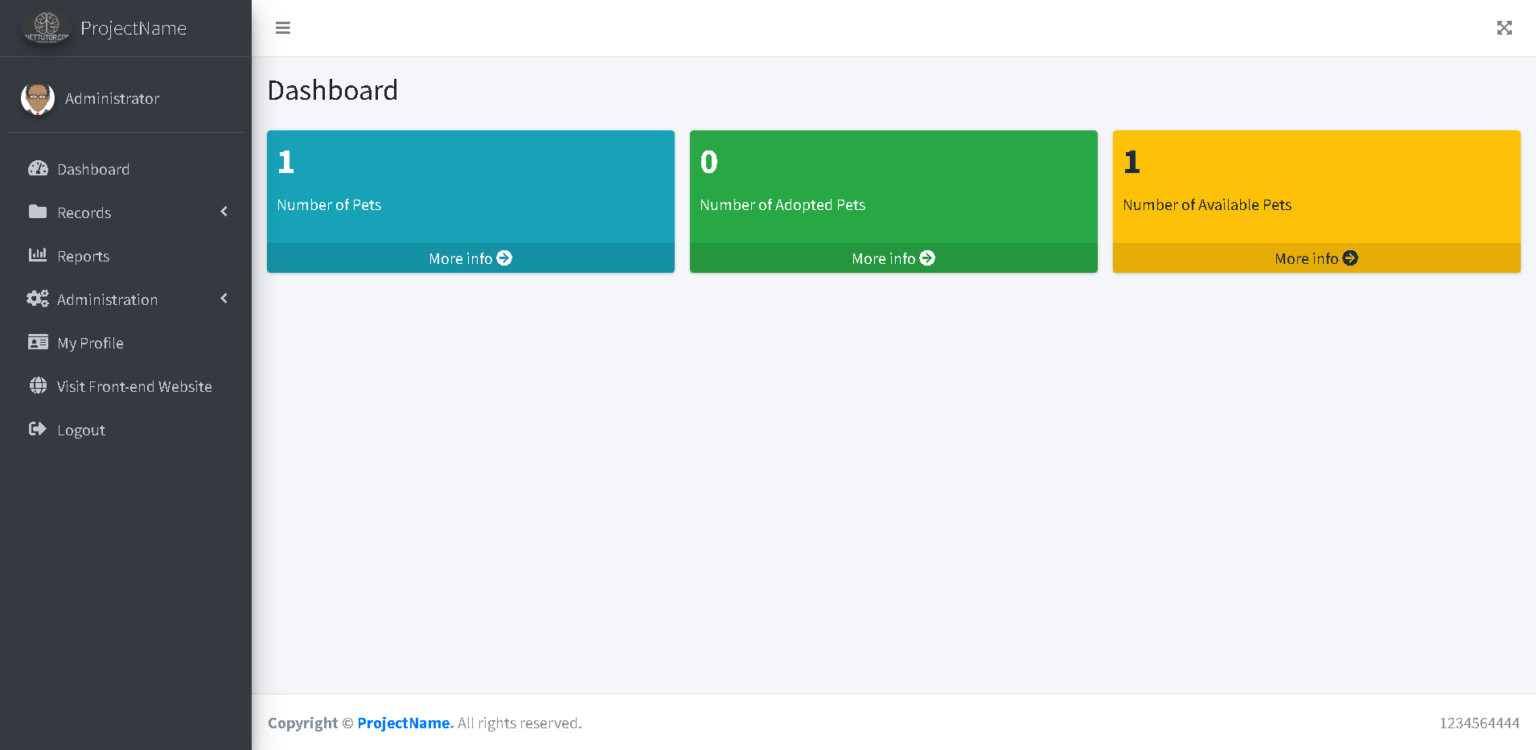
Task: Expand the Administration submenu arrow
Action: (x=224, y=299)
